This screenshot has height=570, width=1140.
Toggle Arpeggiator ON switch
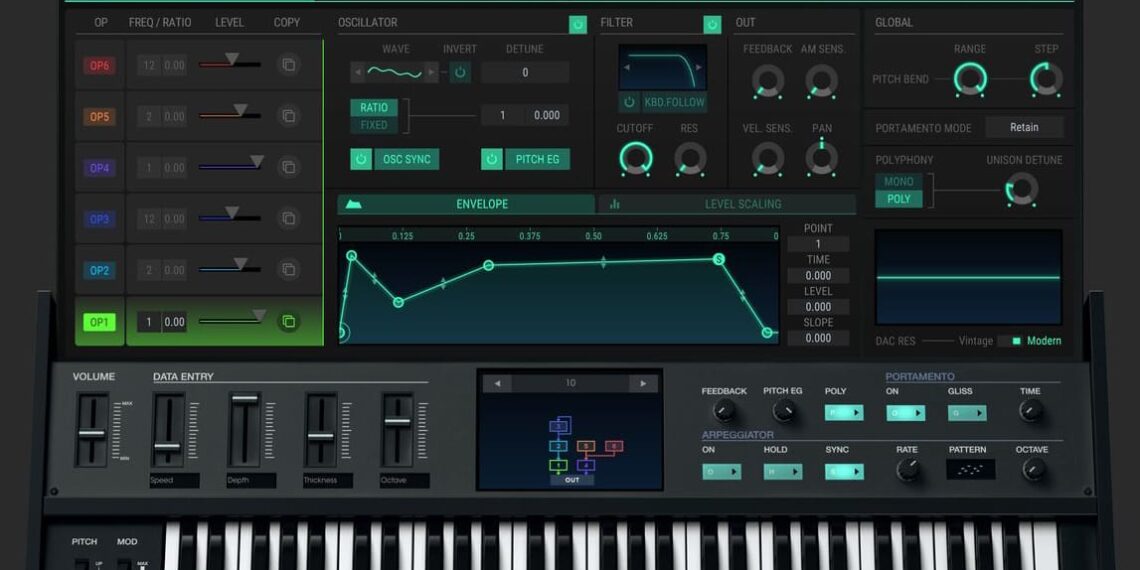click(x=721, y=472)
